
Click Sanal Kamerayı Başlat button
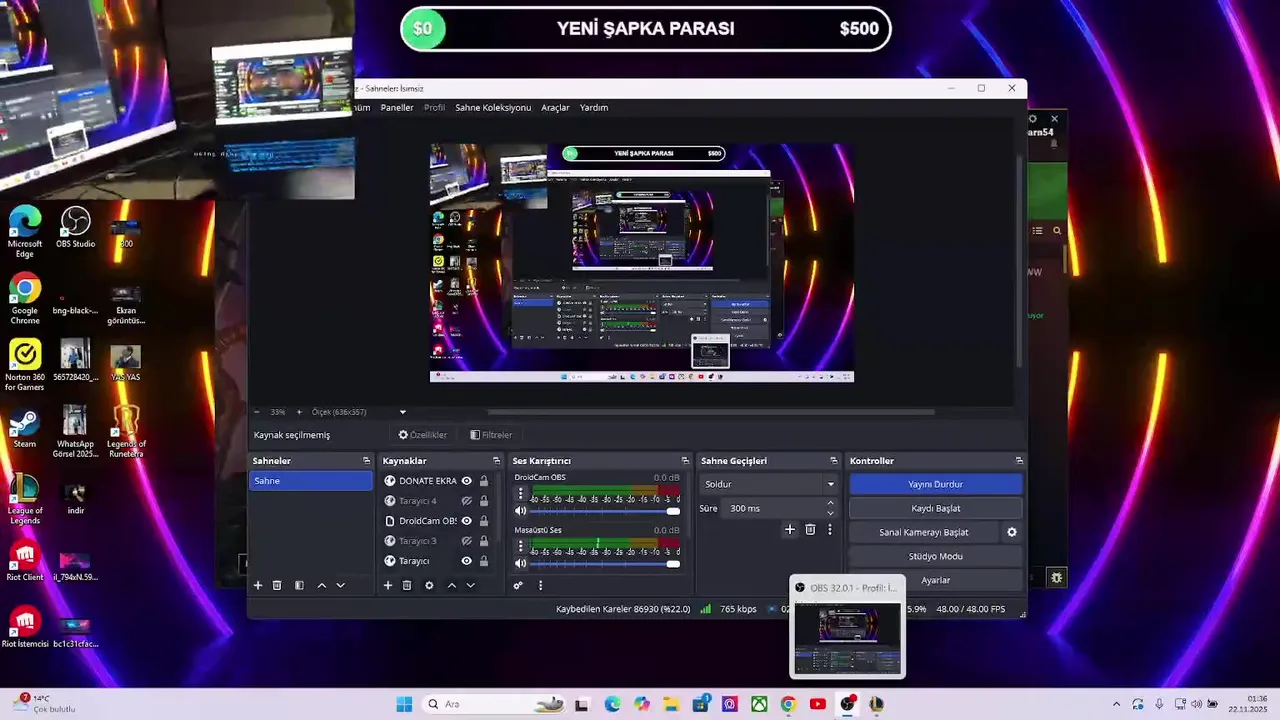pos(924,532)
